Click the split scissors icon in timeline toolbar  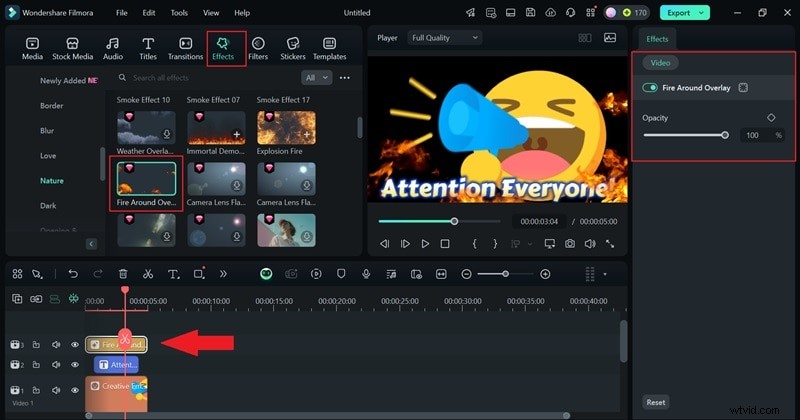pyautogui.click(x=148, y=274)
